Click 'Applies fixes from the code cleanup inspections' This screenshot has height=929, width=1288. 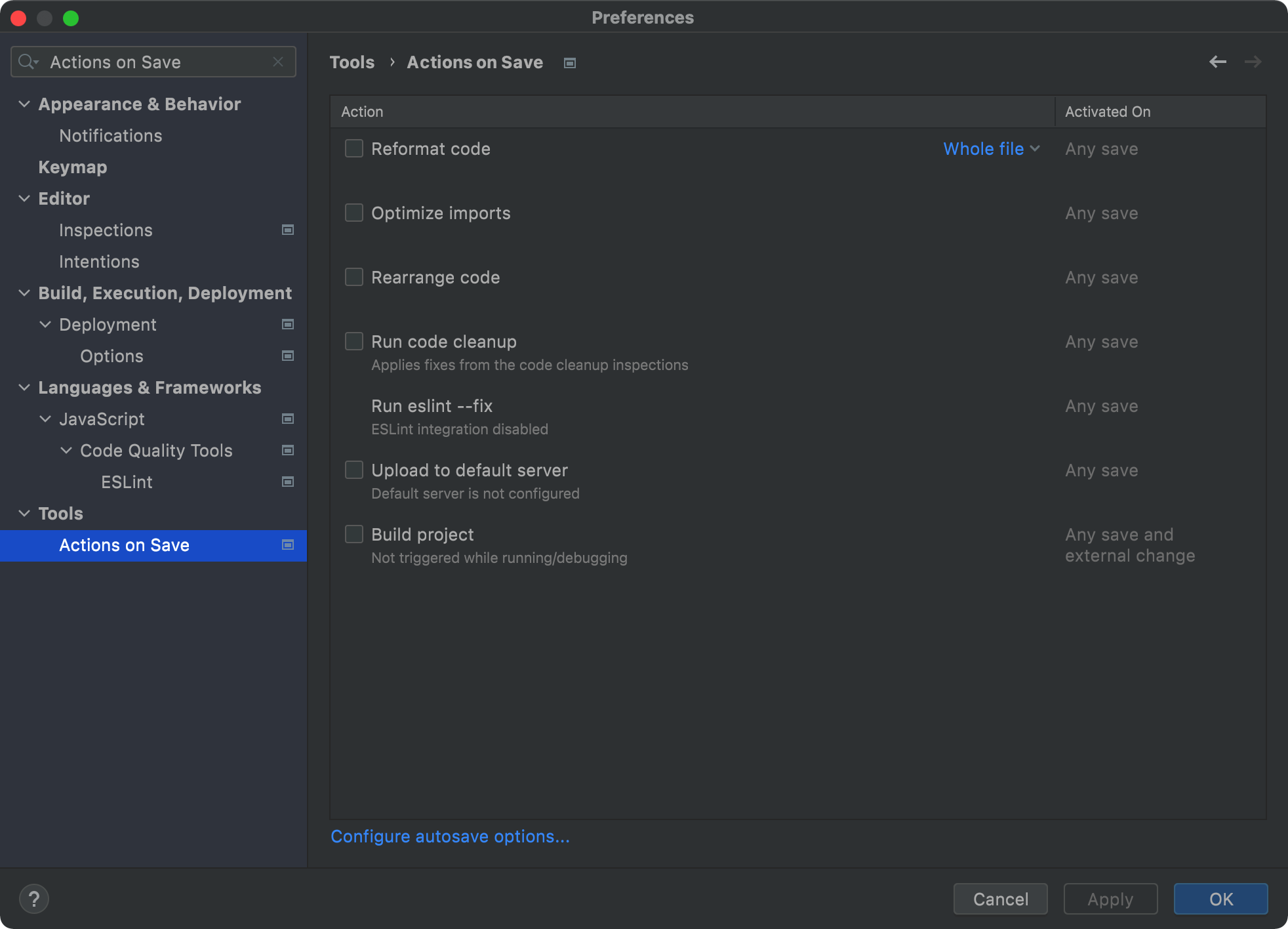(530, 365)
